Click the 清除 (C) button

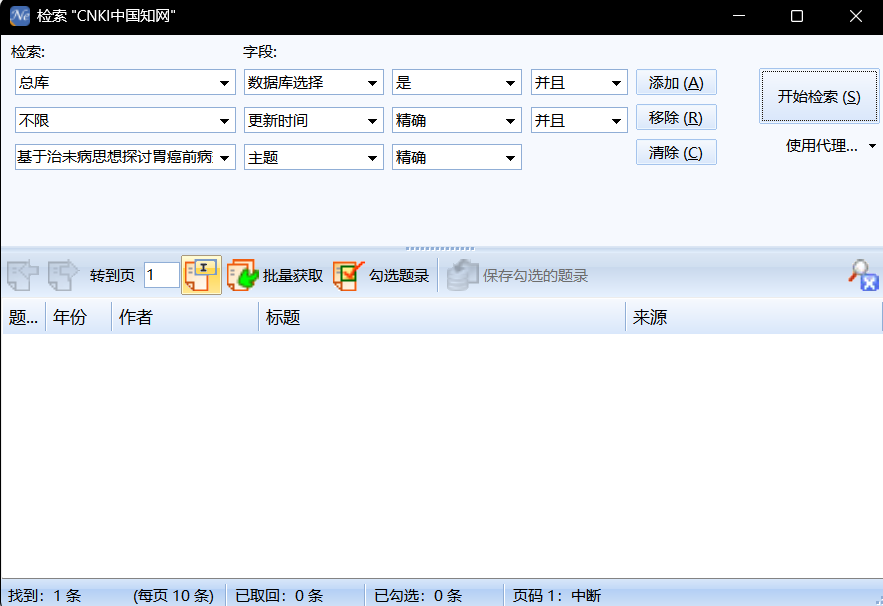coord(676,153)
